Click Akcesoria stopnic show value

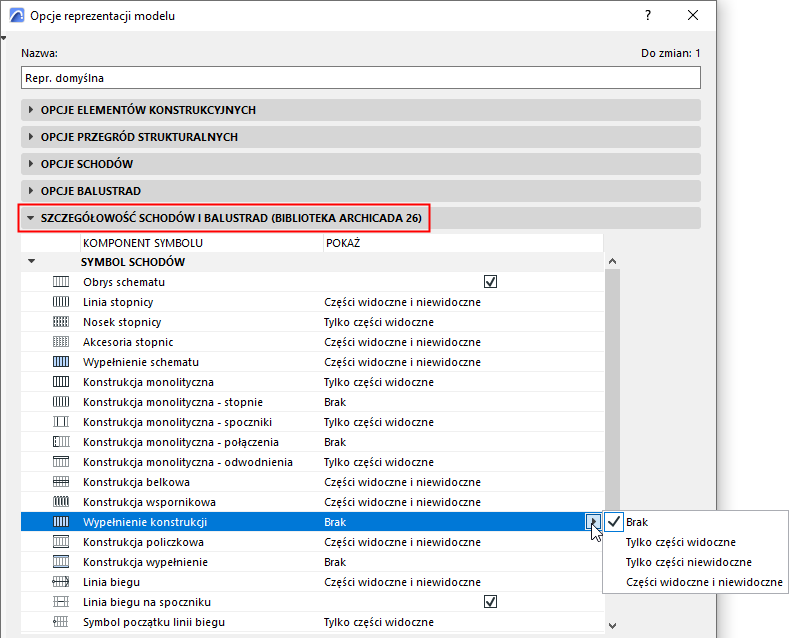pyautogui.click(x=403, y=342)
